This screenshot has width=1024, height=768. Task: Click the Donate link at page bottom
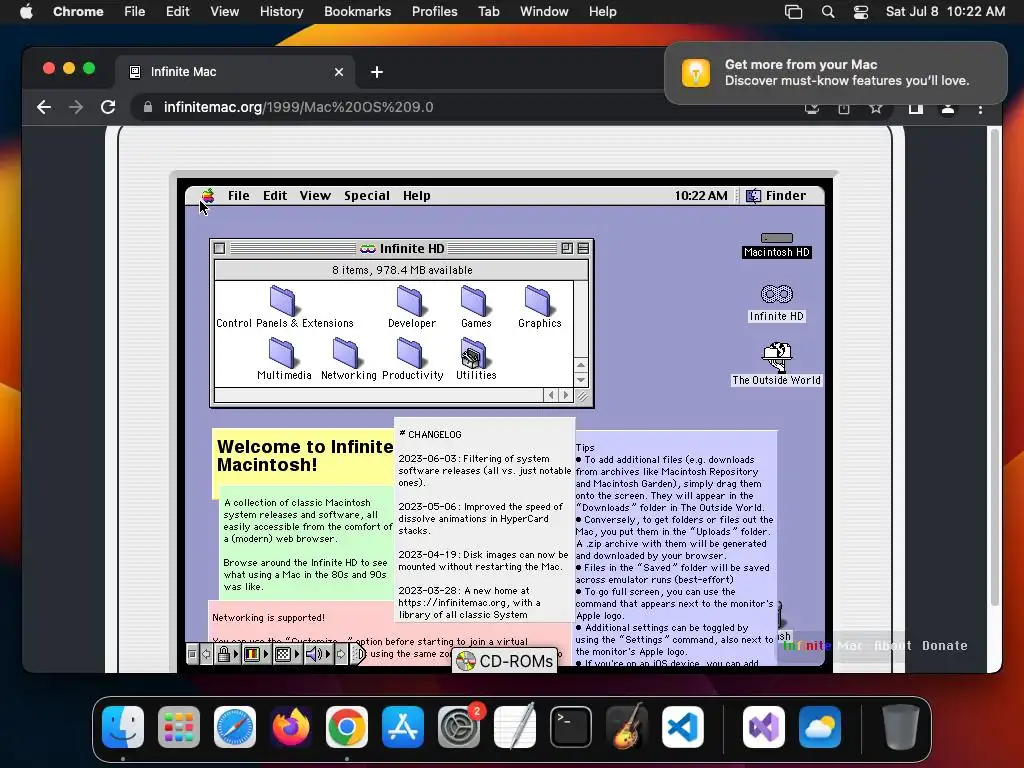(x=944, y=645)
